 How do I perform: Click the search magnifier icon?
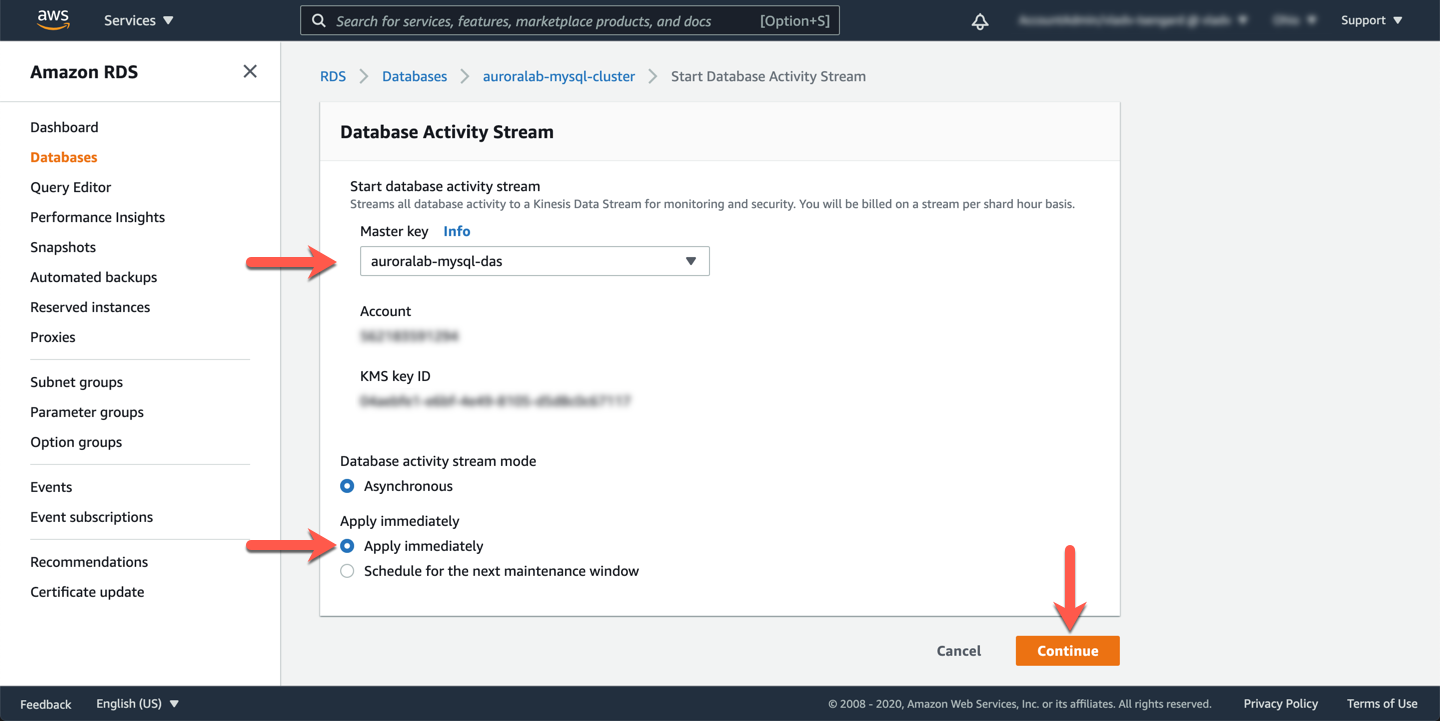319,21
